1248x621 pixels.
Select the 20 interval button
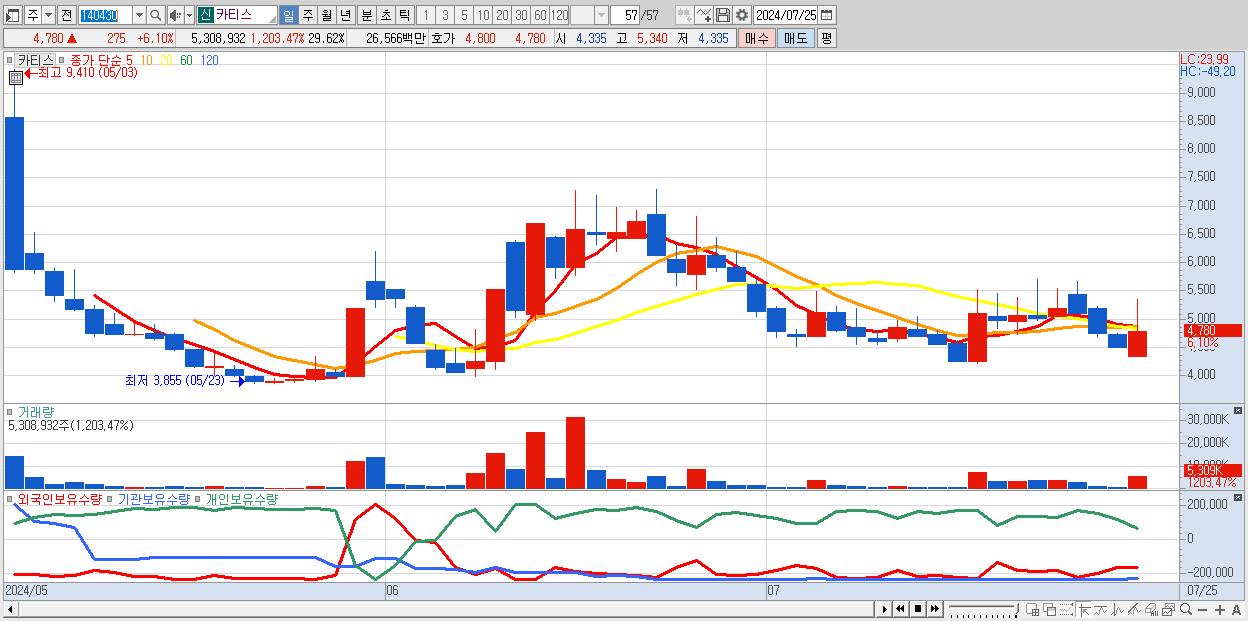coord(502,15)
